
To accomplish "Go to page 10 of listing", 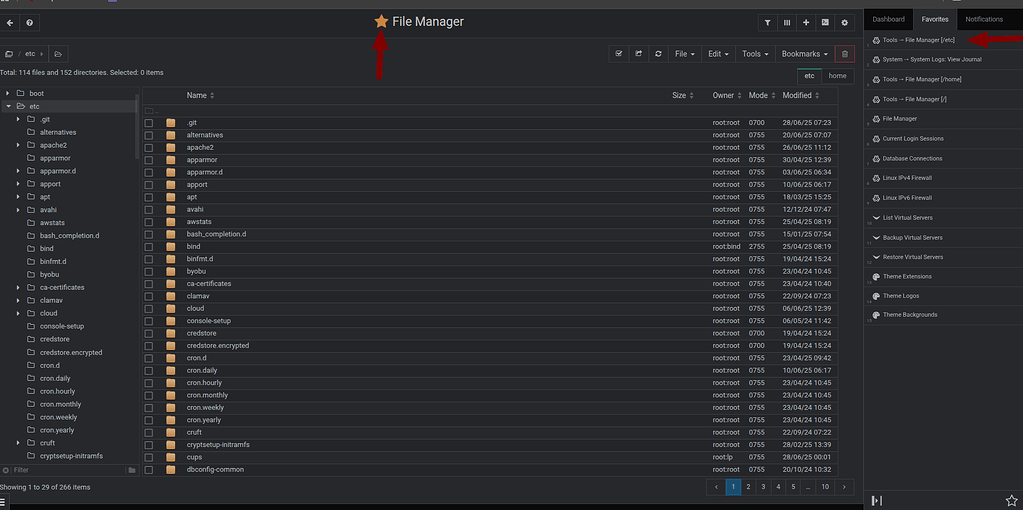I will pos(825,487).
